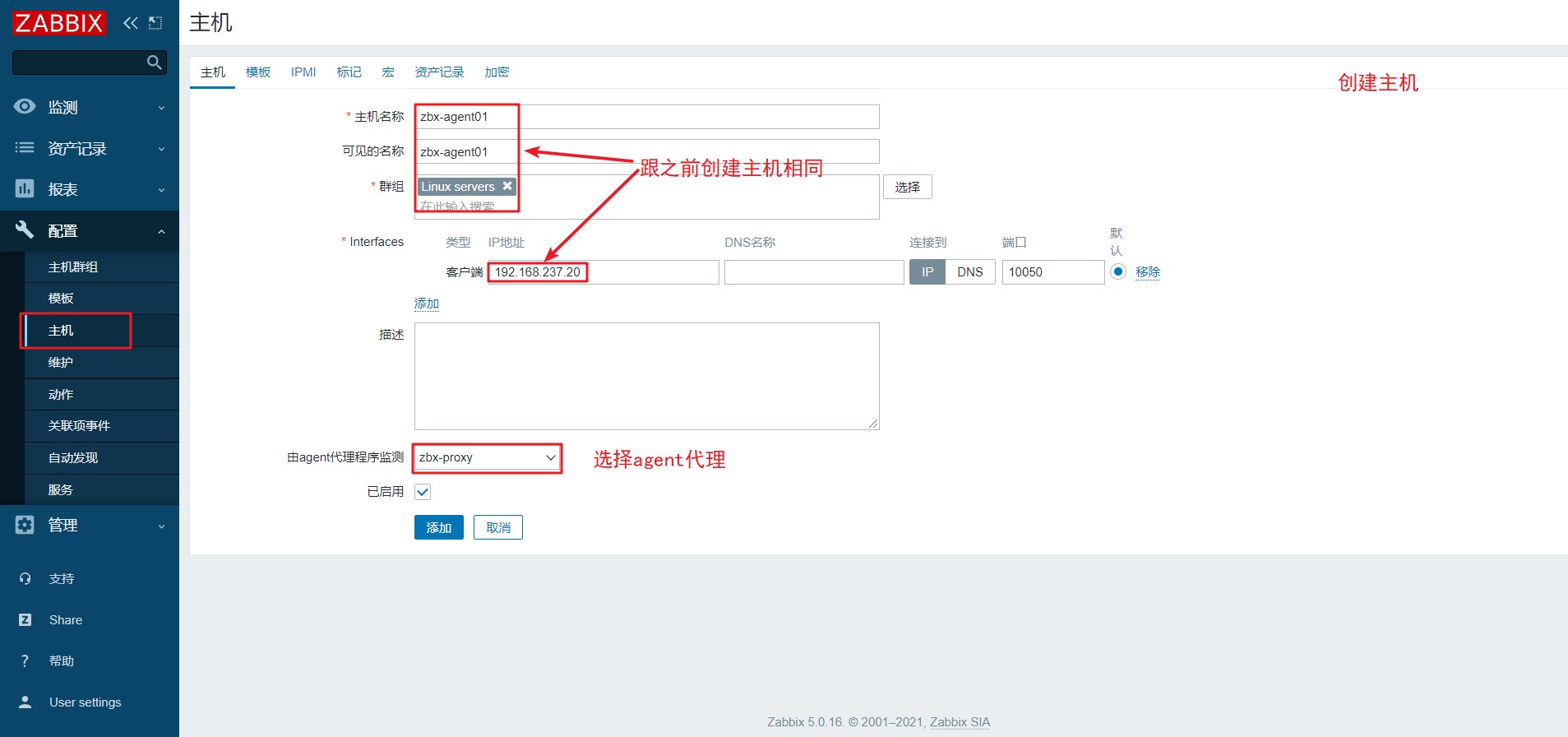The height and width of the screenshot is (737, 1568).
Task: Switch to the 模板 templates tab
Action: pyautogui.click(x=258, y=72)
